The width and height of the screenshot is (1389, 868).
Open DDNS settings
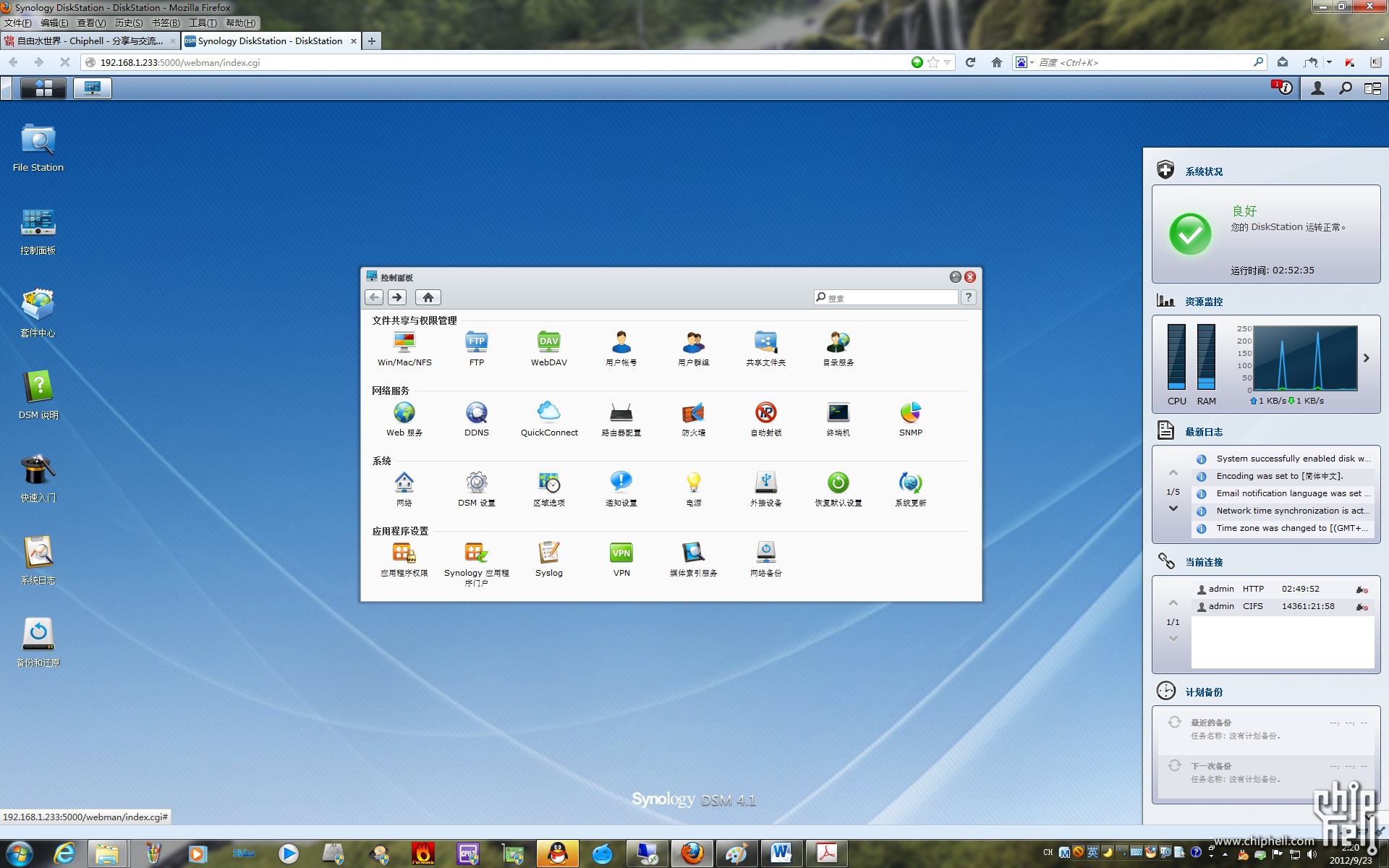477,419
